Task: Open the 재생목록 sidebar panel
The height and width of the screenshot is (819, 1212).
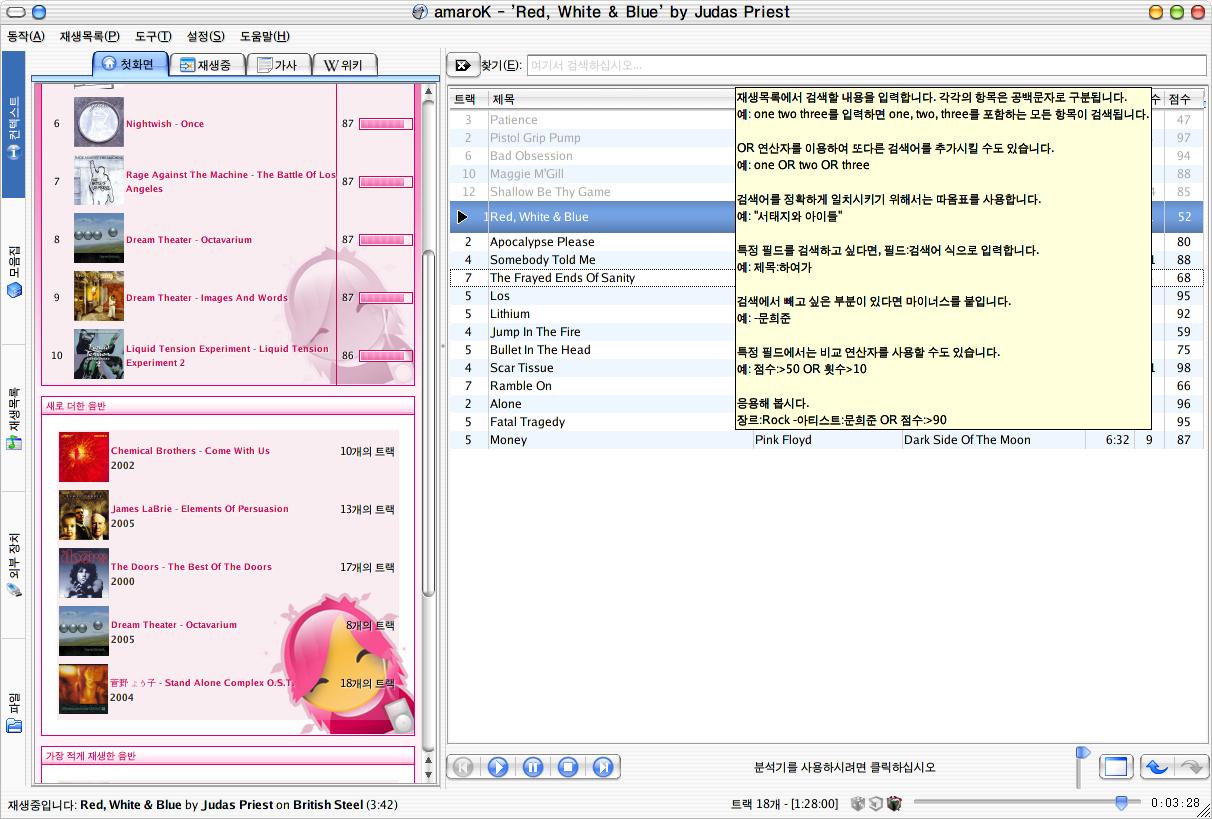Action: (x=14, y=418)
